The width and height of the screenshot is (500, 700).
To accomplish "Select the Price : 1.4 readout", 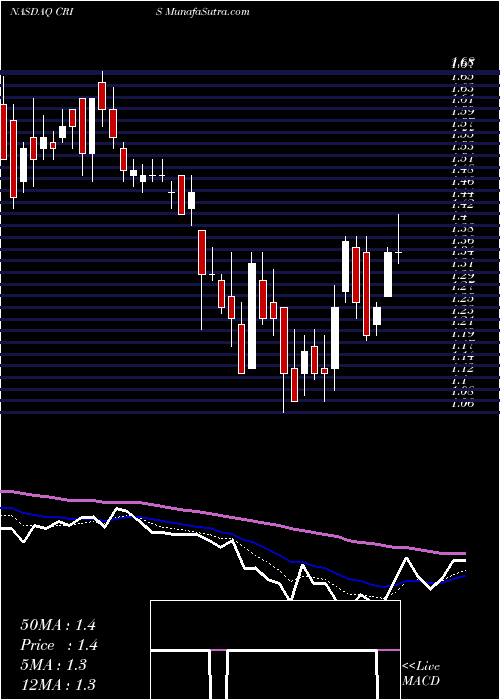I will point(59,645).
